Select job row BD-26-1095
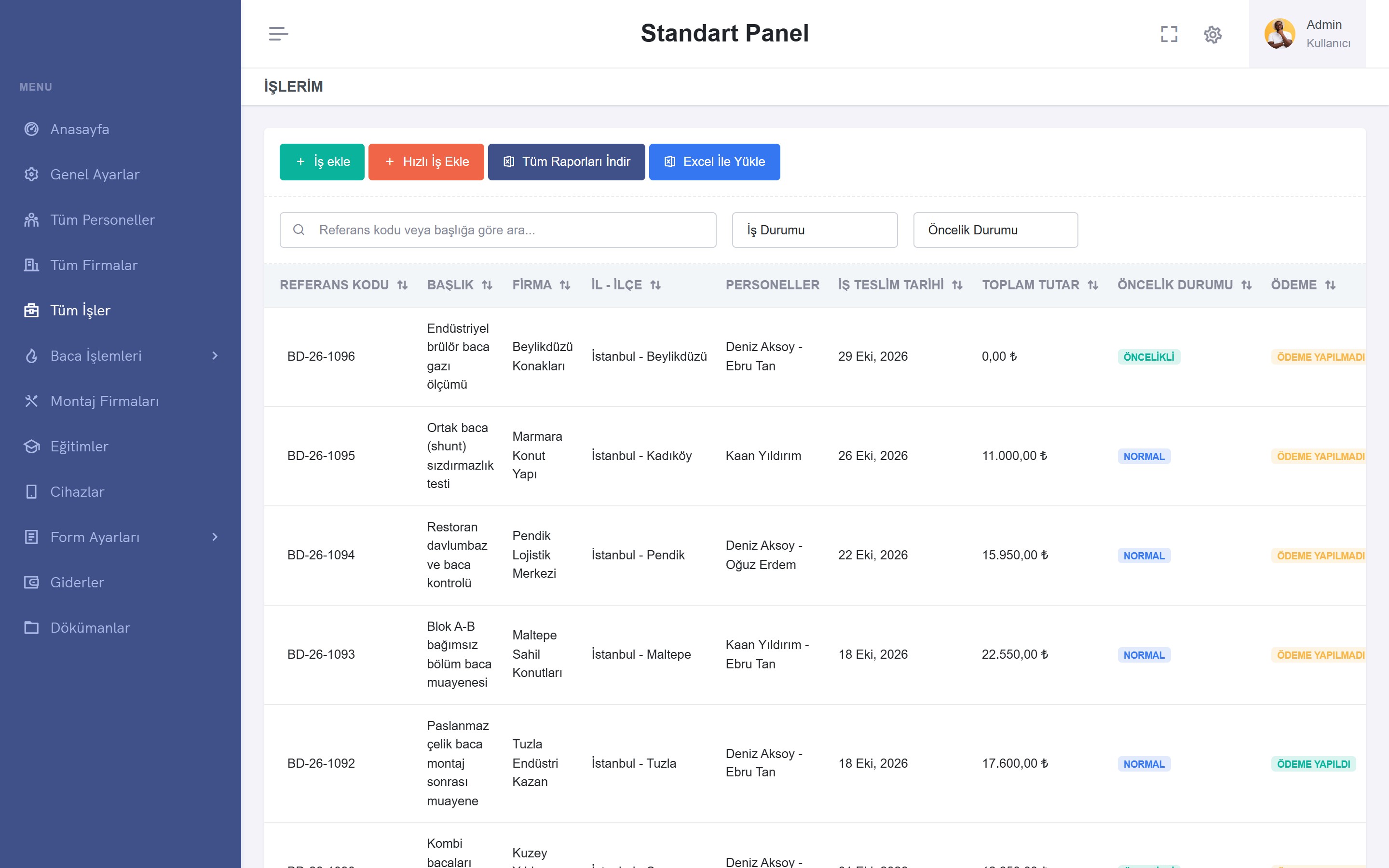 [x=815, y=456]
